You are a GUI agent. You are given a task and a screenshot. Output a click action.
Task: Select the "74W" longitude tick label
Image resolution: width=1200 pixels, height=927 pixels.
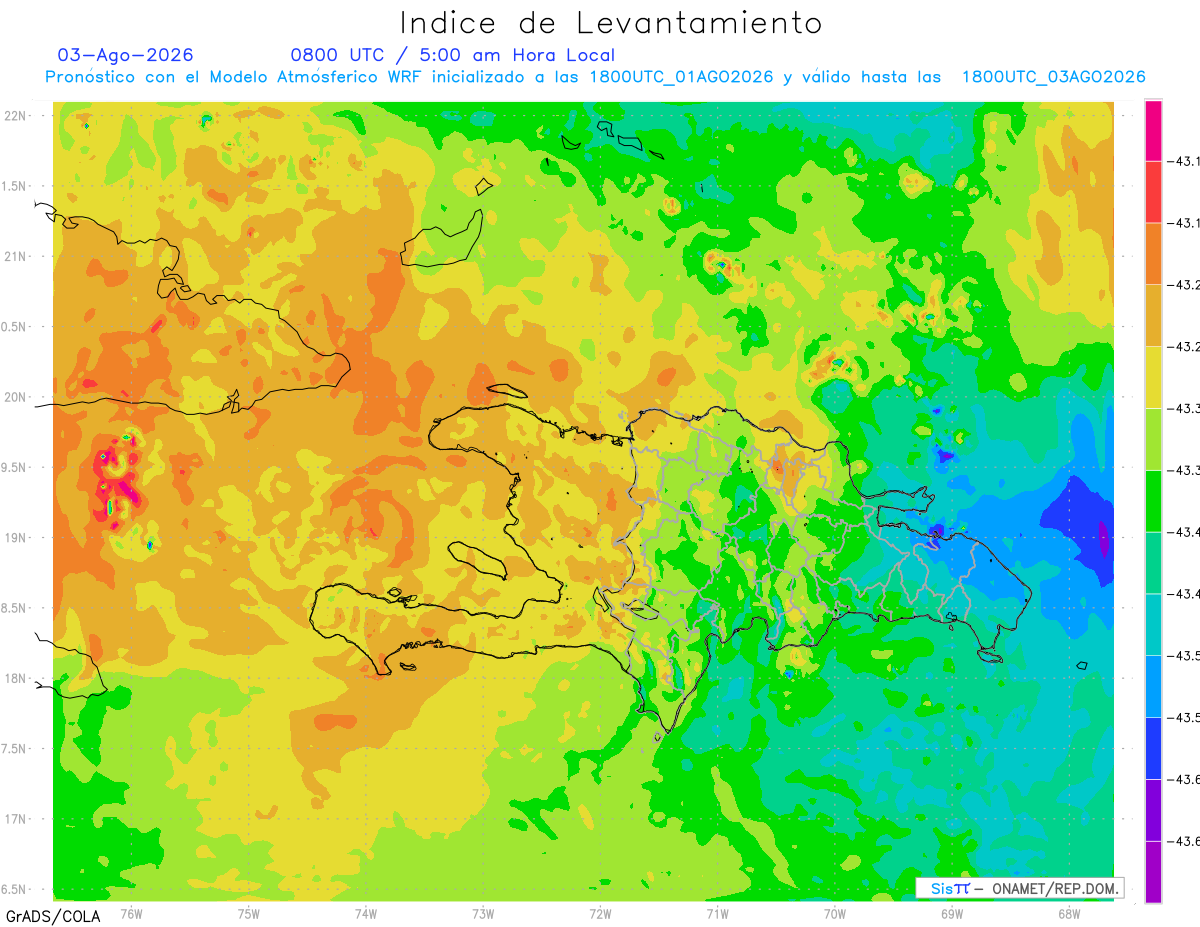pos(366,914)
